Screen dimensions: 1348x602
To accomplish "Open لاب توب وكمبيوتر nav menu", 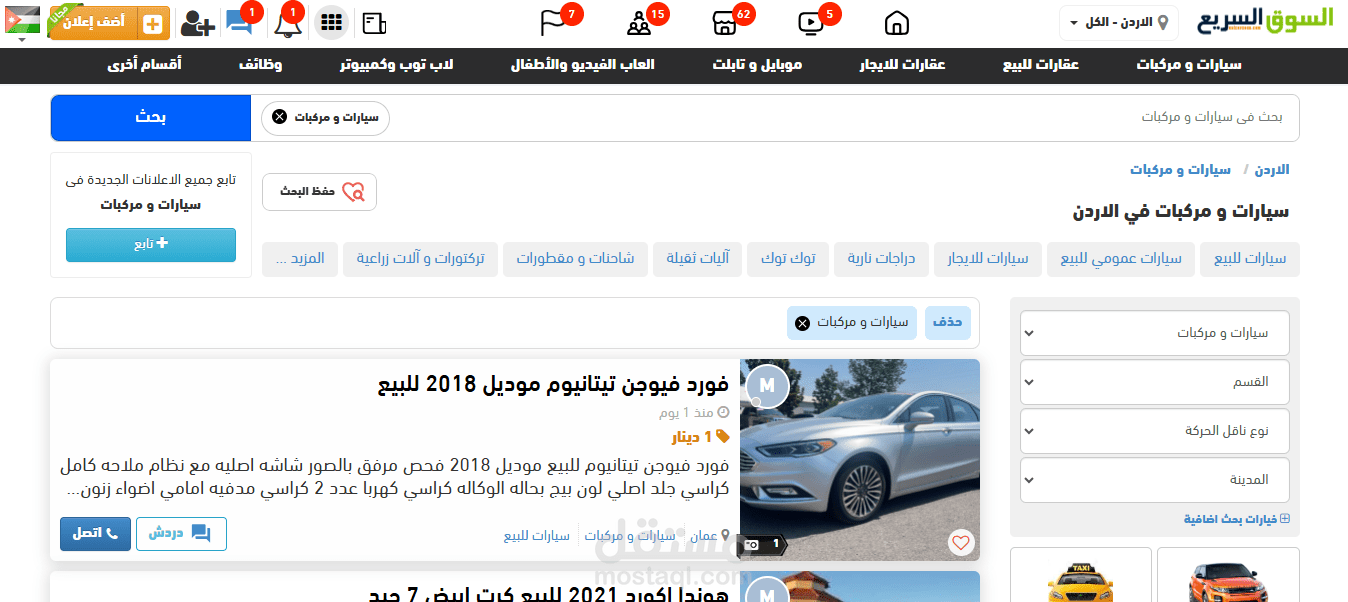I will [397, 65].
